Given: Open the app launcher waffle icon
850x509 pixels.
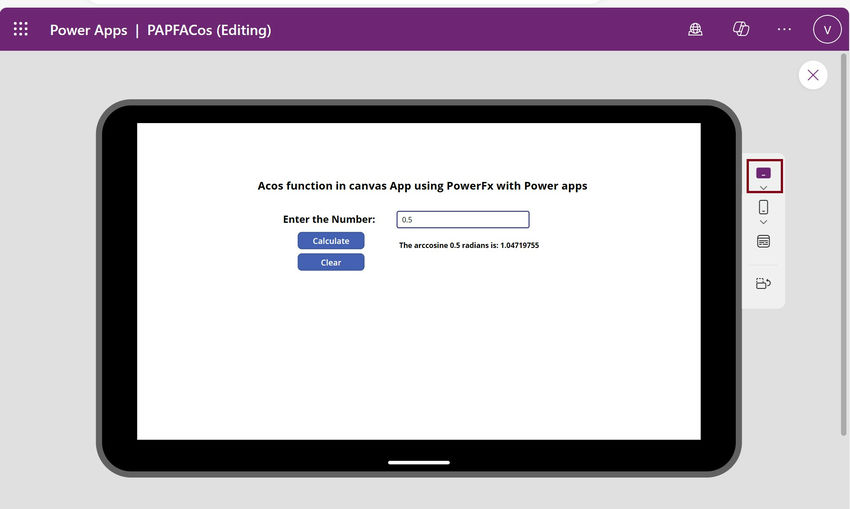Looking at the screenshot, I should 21,29.
